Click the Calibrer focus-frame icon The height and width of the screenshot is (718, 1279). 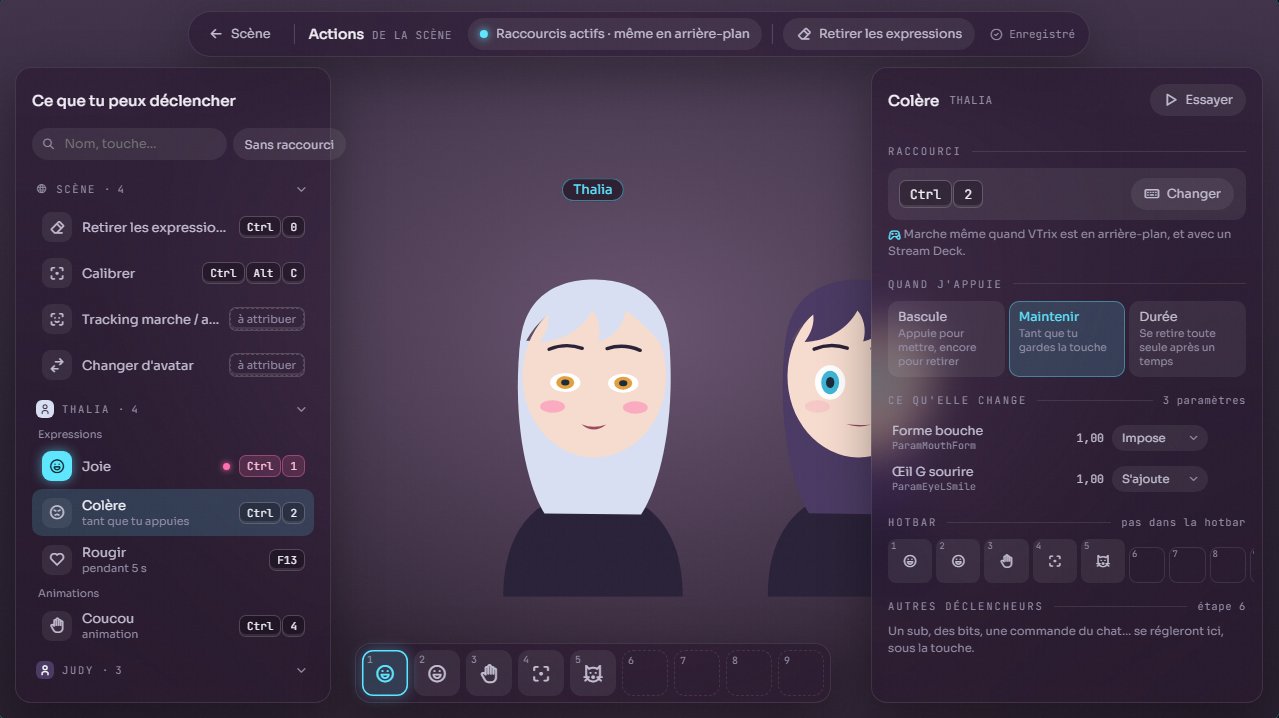[57, 273]
